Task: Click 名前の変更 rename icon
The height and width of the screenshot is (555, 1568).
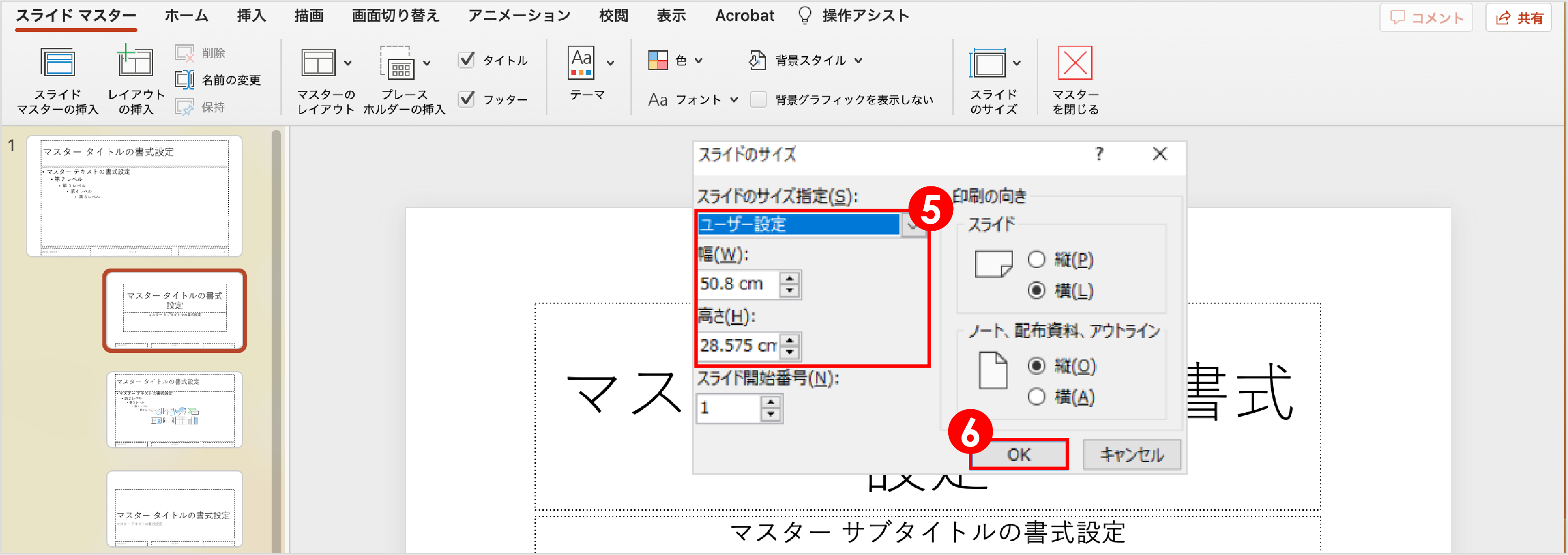Action: tap(184, 80)
